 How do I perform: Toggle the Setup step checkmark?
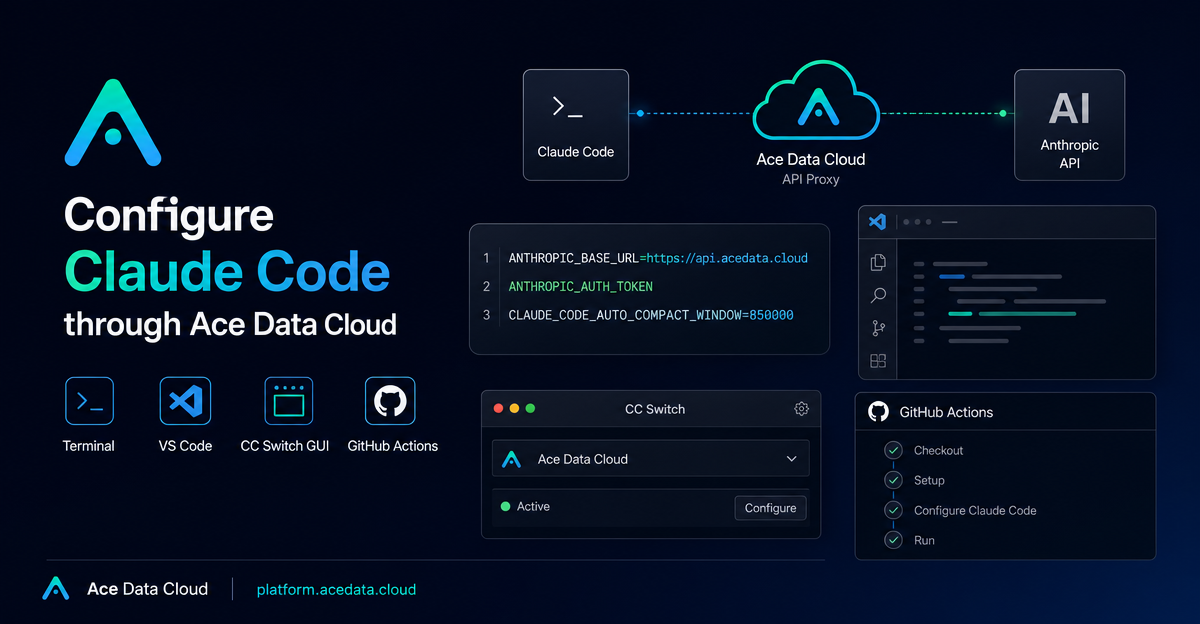pos(893,481)
